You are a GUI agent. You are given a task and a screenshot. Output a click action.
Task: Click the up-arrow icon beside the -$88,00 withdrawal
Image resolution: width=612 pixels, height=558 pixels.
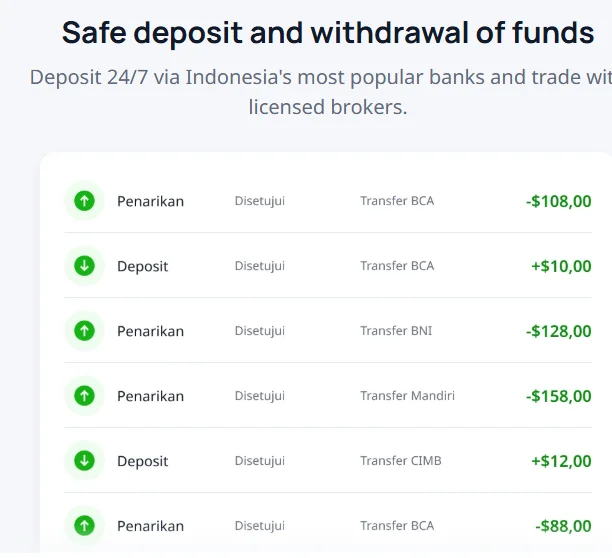[84, 526]
